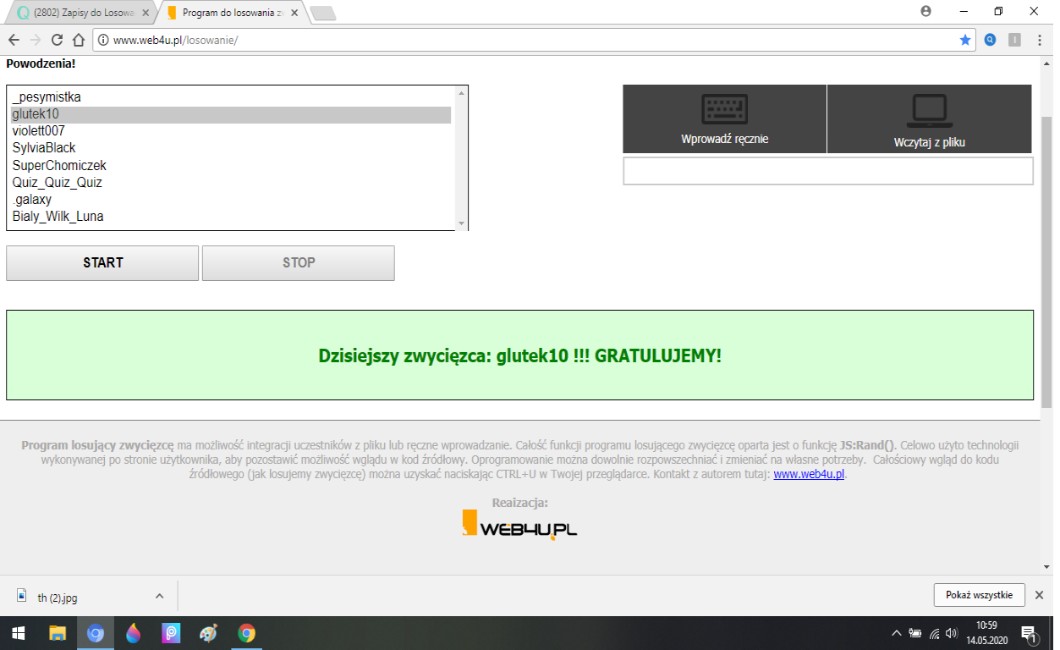Bookmark page with the star icon
The image size is (1060, 650).
click(x=965, y=40)
